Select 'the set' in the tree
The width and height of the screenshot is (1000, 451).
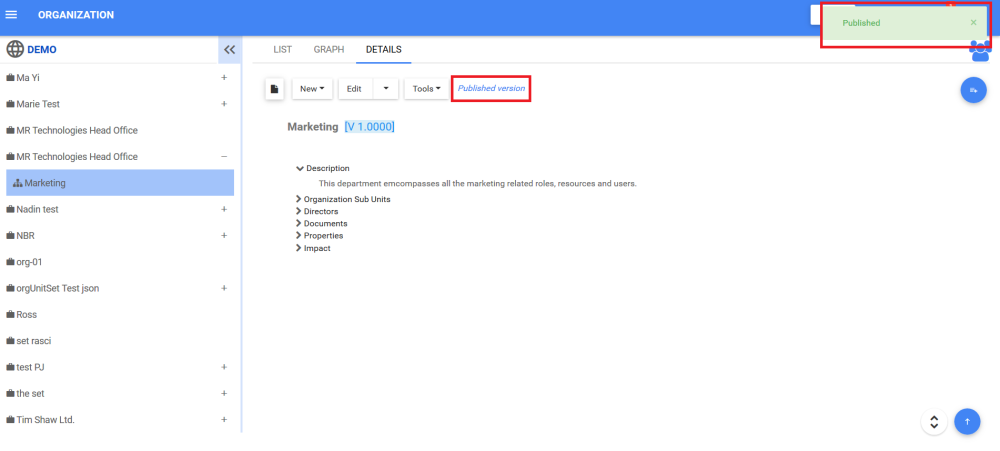point(30,394)
